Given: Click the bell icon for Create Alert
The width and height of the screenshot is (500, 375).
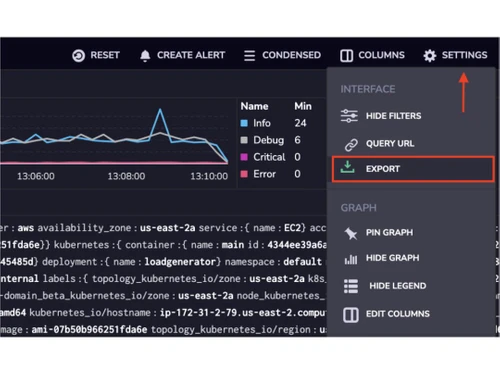Looking at the screenshot, I should (x=145, y=55).
